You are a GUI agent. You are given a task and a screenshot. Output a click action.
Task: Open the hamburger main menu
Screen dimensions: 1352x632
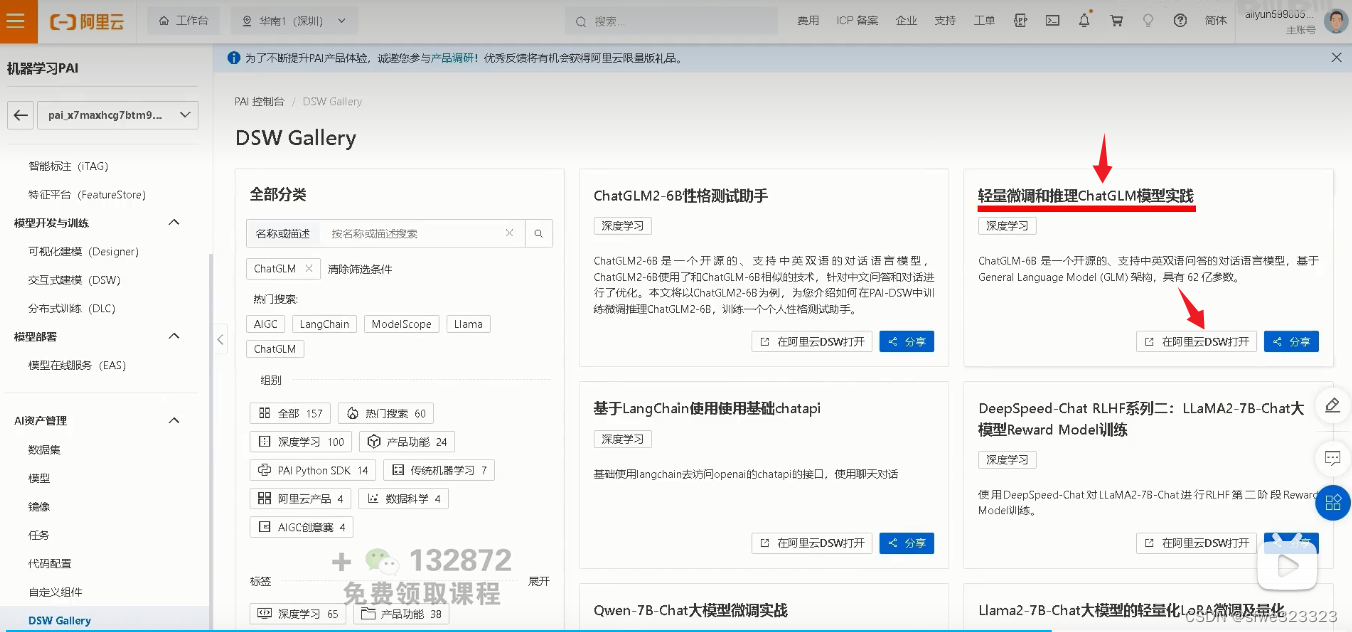[16, 21]
